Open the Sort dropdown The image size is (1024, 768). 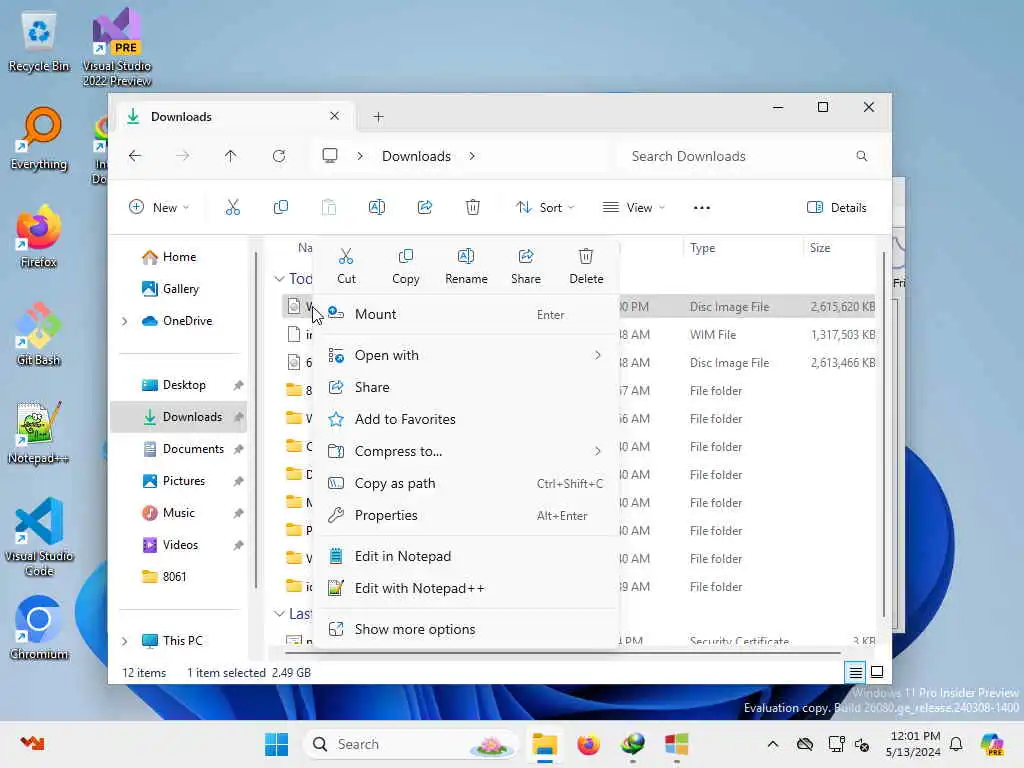(545, 208)
